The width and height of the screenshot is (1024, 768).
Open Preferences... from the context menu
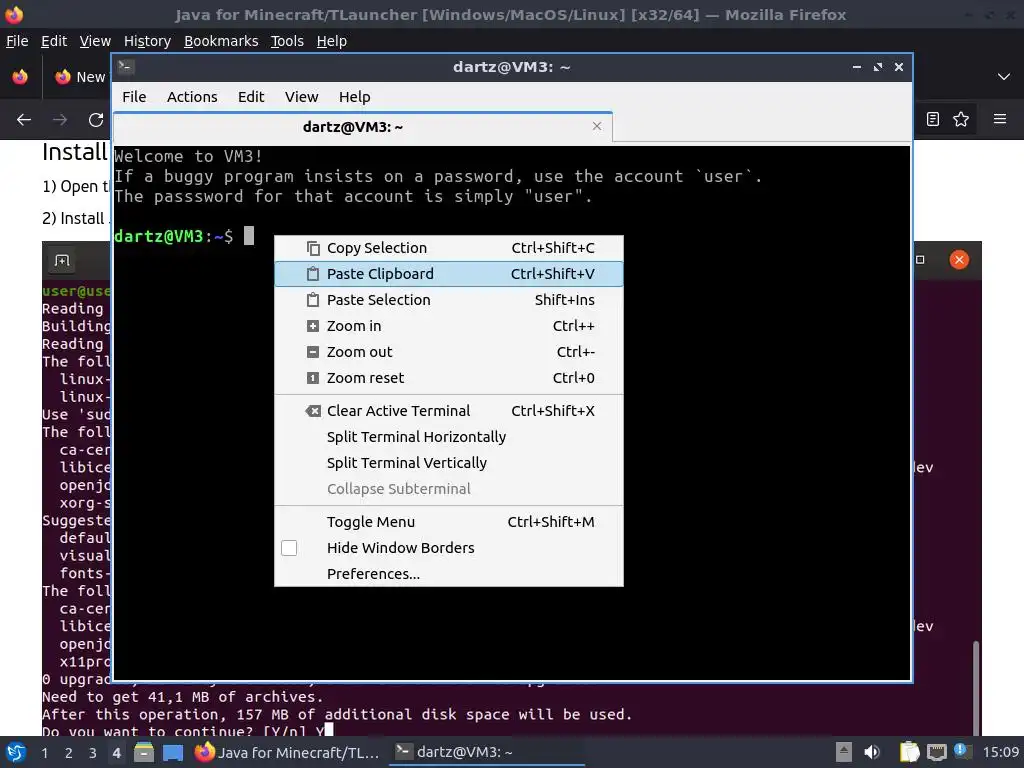pyautogui.click(x=449, y=574)
